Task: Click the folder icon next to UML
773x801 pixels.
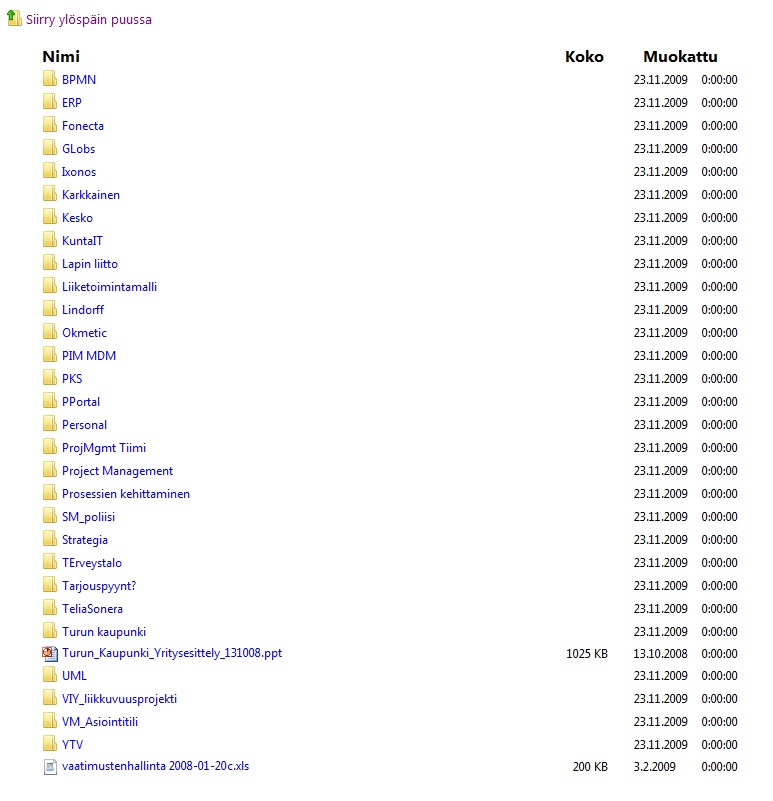Action: [50, 675]
